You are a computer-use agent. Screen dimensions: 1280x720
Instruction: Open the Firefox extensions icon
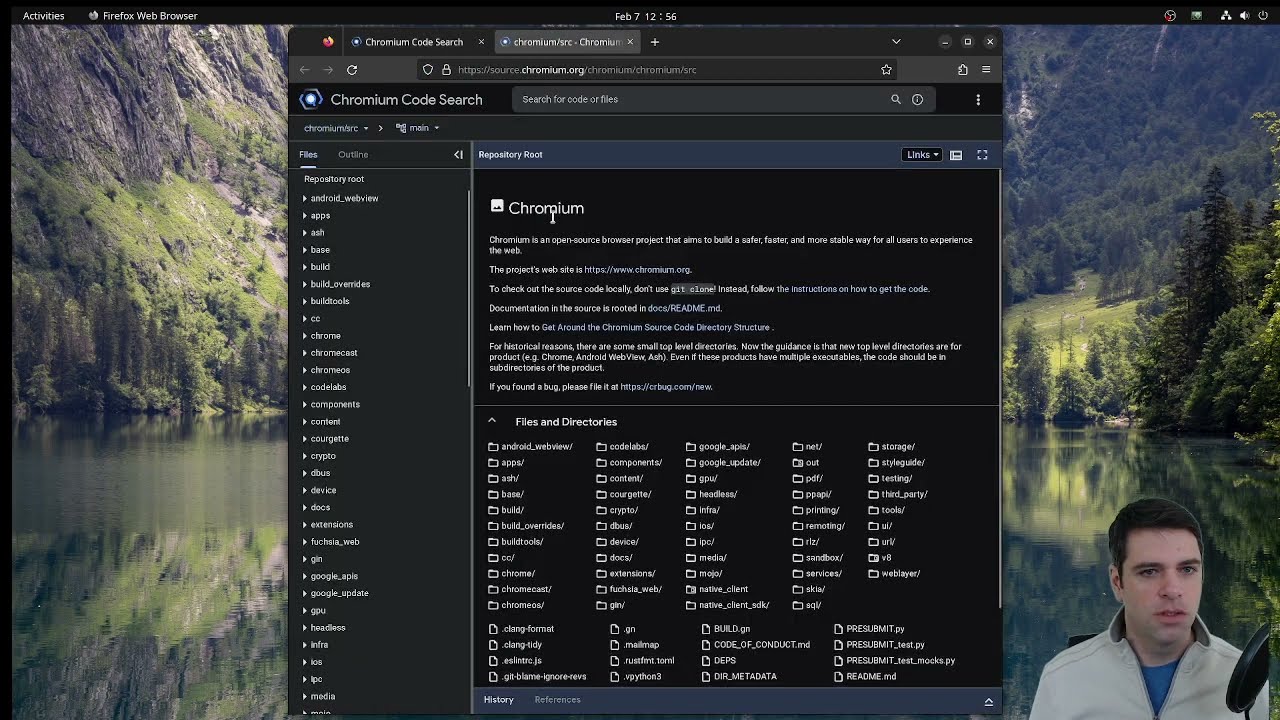[x=962, y=70]
